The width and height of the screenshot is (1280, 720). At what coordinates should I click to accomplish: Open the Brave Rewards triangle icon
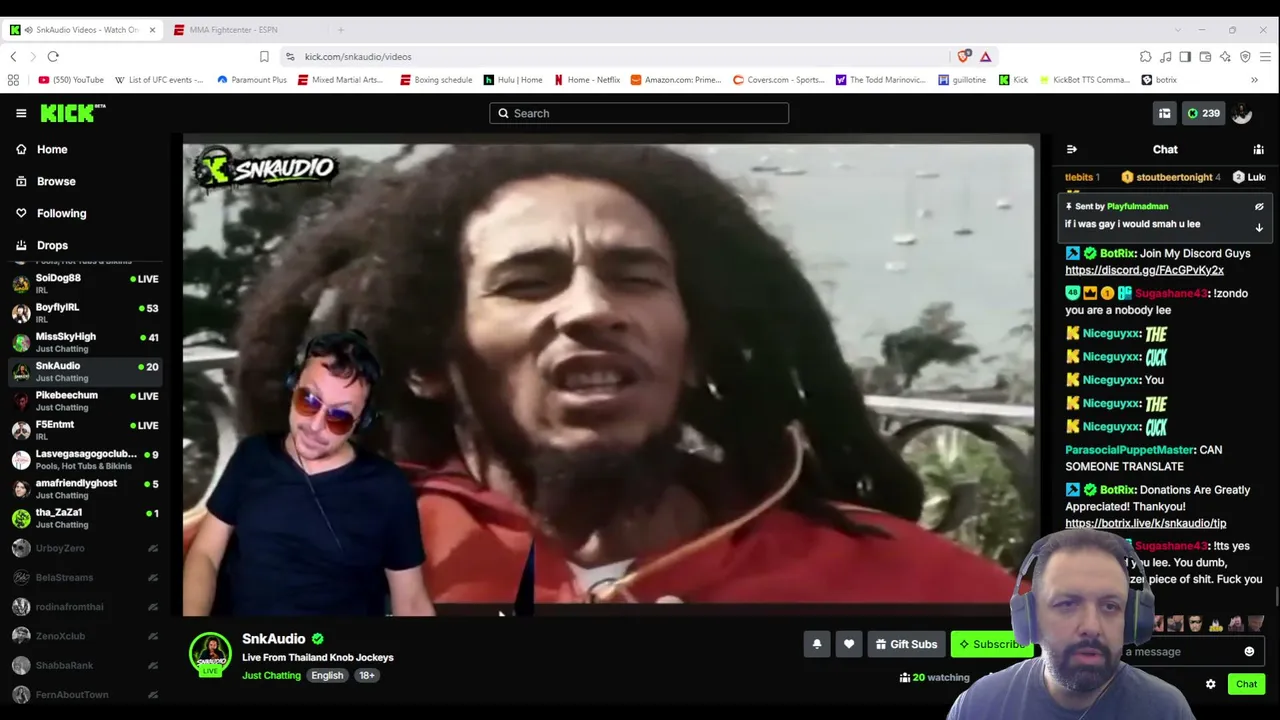985,56
